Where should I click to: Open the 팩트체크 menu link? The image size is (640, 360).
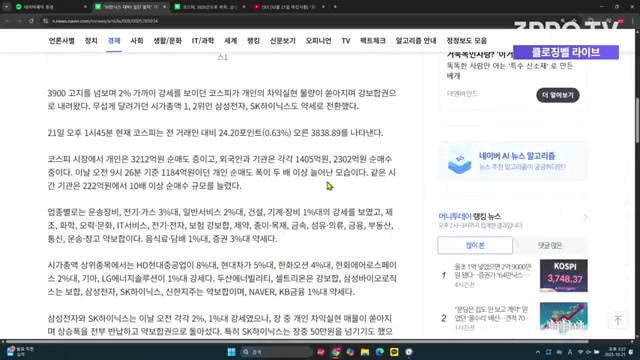click(373, 40)
